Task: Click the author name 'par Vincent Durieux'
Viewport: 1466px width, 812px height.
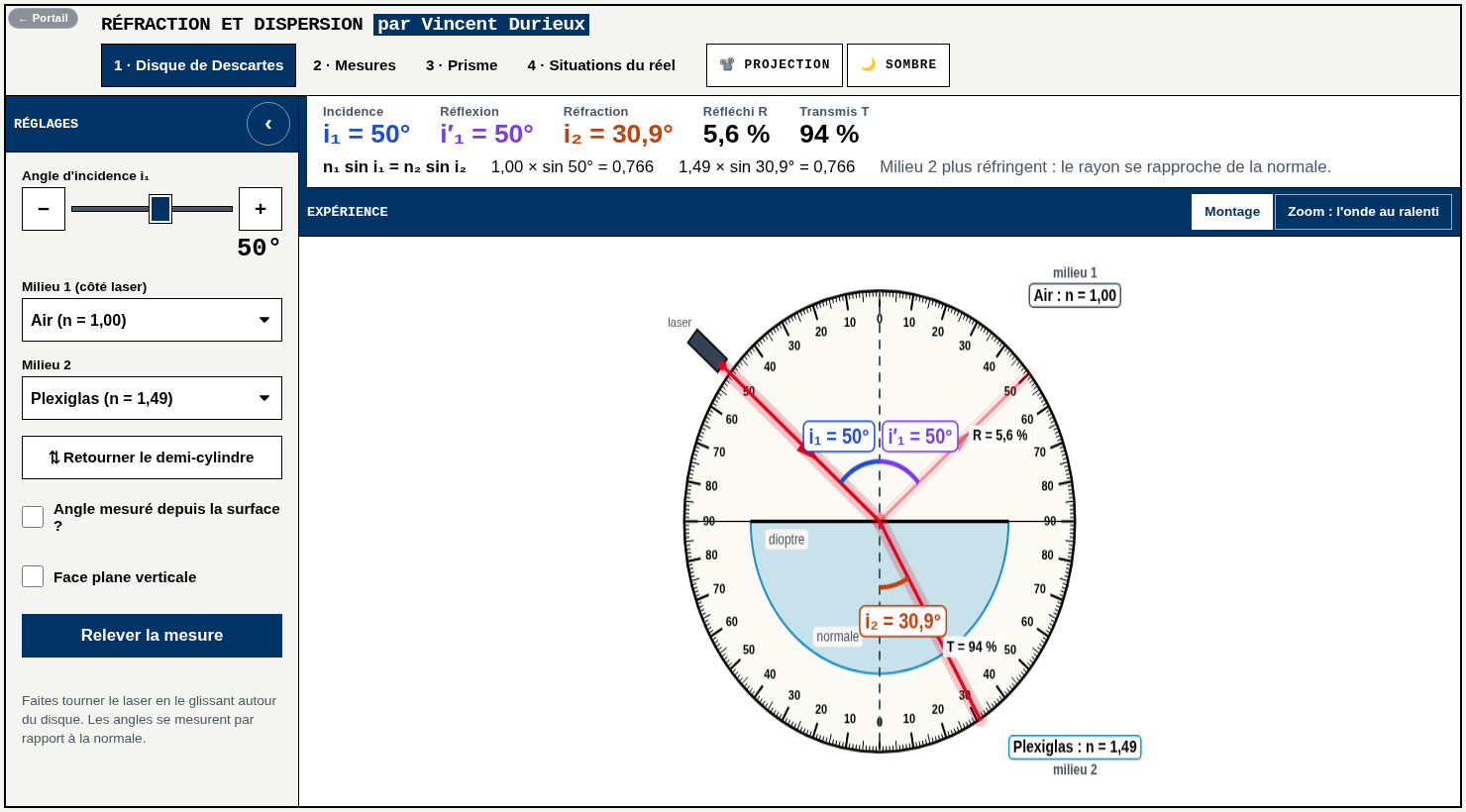Action: (x=481, y=24)
